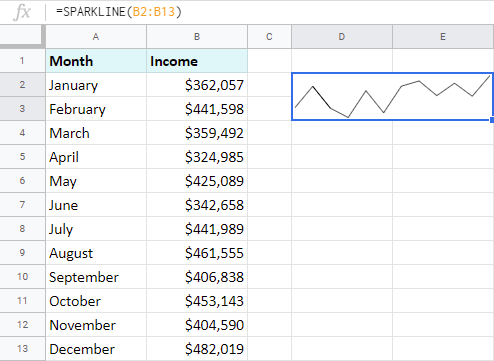Click the fill handle of the sparkline cell
The width and height of the screenshot is (494, 361).
pos(492,120)
